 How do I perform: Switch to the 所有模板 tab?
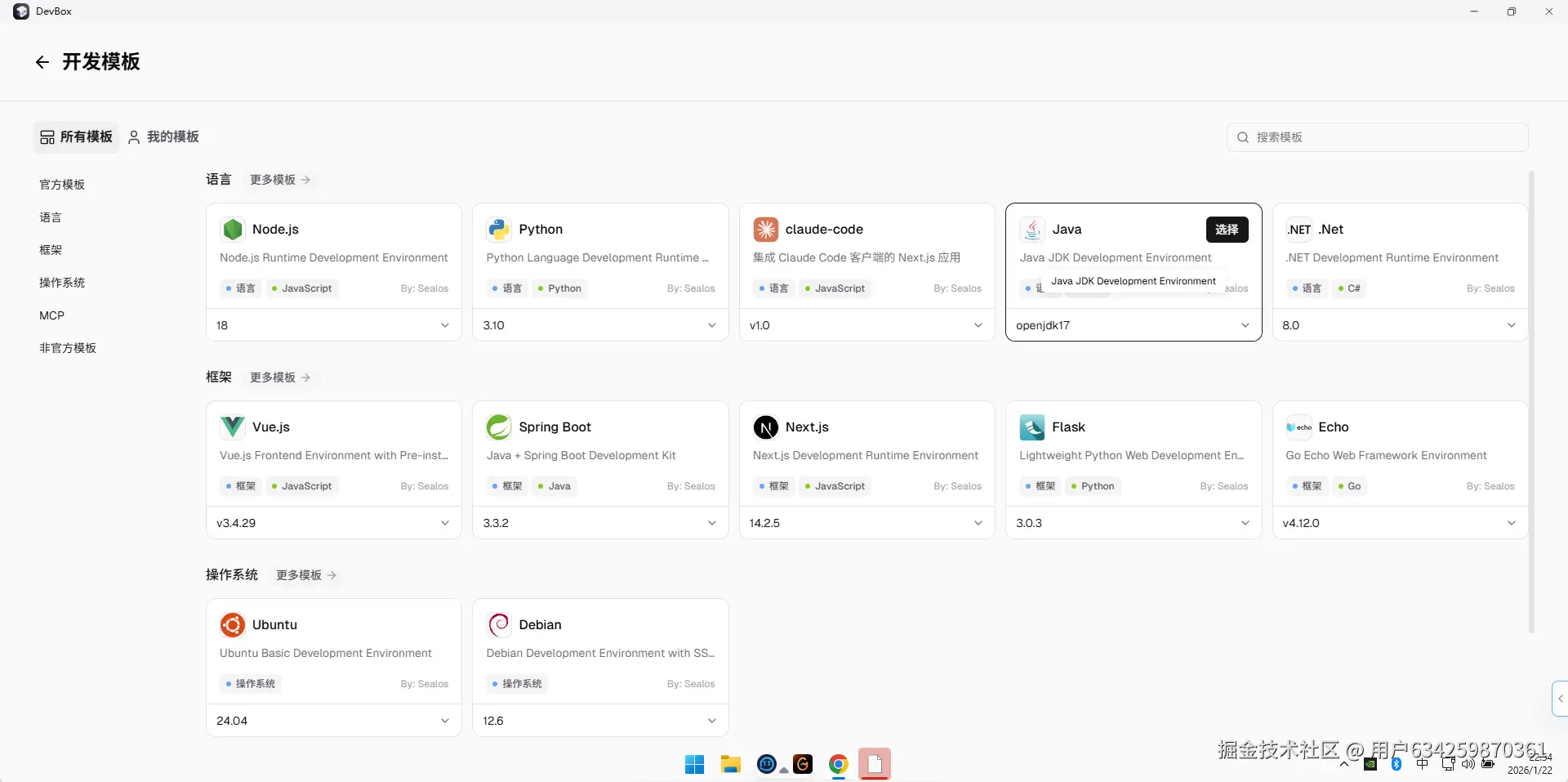tap(76, 137)
